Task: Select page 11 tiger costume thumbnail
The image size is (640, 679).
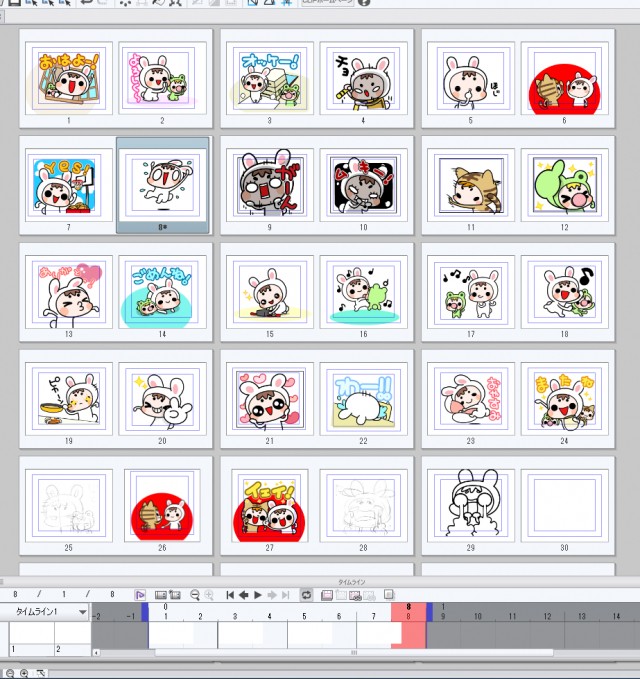Action: [x=471, y=185]
